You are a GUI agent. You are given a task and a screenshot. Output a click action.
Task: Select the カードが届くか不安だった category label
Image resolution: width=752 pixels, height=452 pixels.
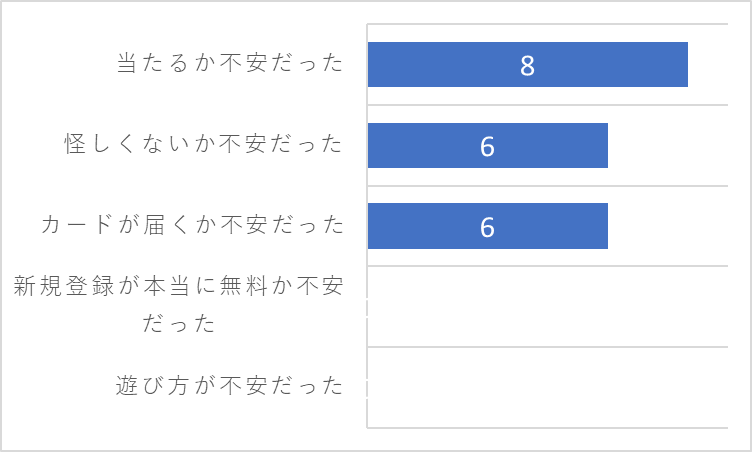(x=193, y=224)
